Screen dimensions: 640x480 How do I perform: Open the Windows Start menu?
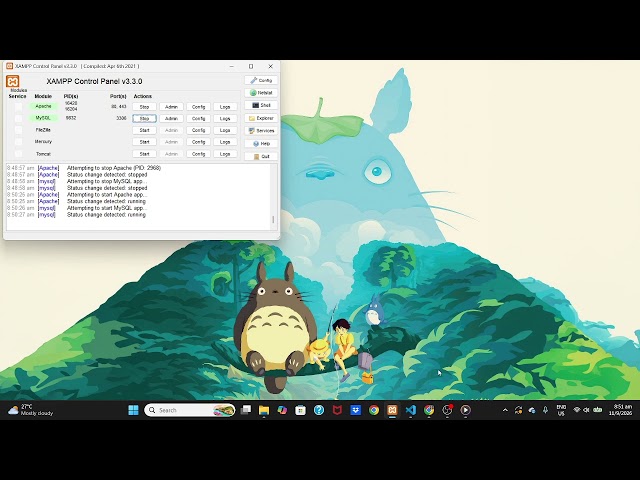coord(133,410)
